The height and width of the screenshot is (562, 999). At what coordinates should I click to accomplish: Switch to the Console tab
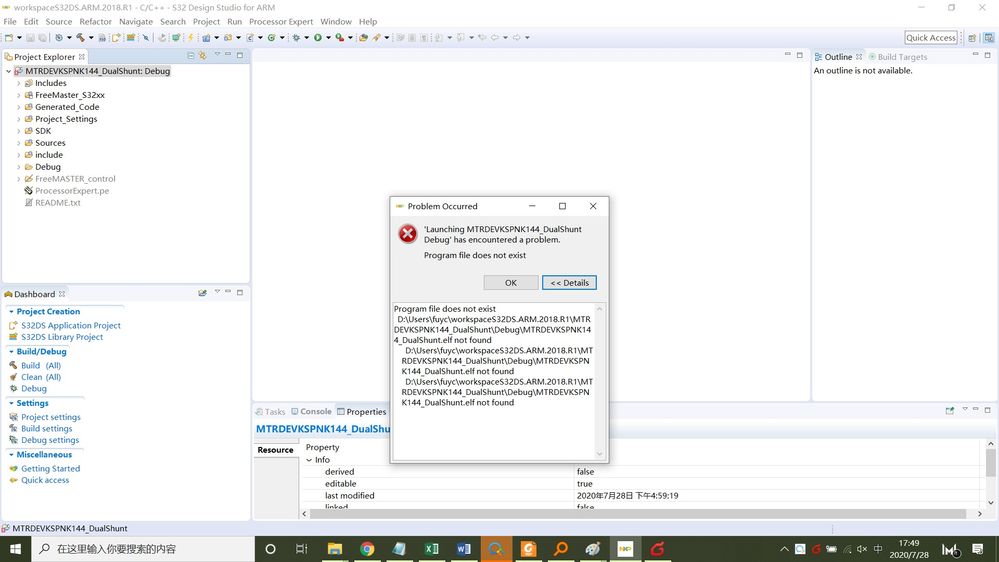(311, 412)
